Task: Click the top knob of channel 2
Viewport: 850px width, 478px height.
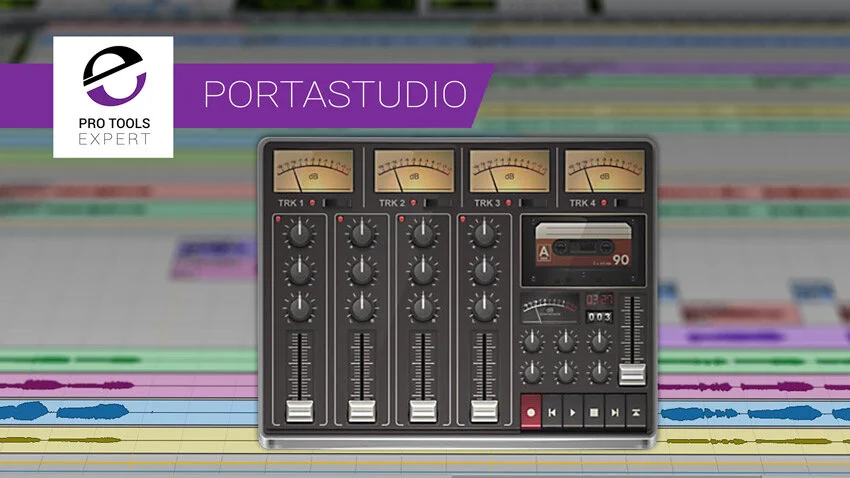Action: (x=362, y=234)
